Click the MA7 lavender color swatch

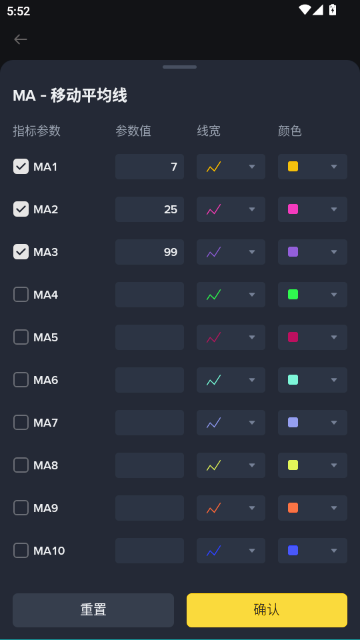point(293,422)
